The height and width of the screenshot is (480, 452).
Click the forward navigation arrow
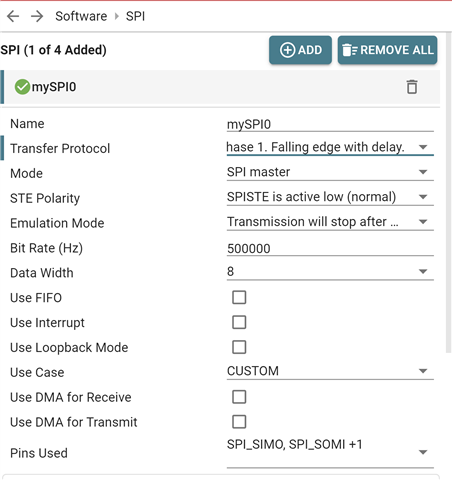tap(37, 16)
